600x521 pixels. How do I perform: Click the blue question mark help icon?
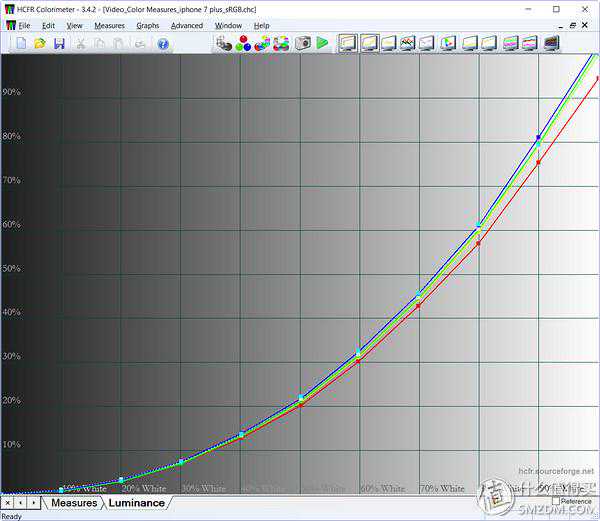pos(163,43)
